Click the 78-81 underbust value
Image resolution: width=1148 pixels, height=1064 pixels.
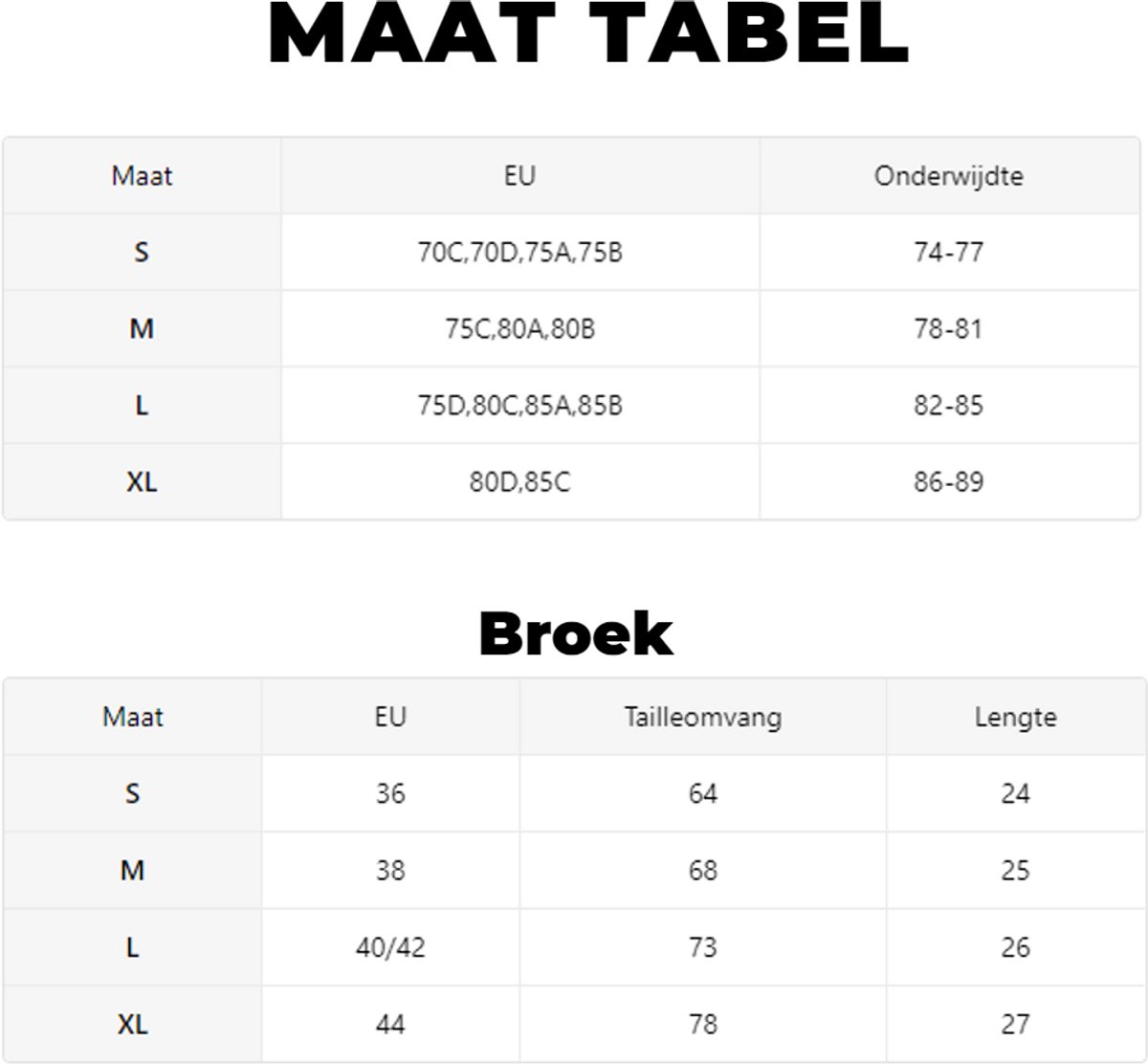click(x=948, y=329)
